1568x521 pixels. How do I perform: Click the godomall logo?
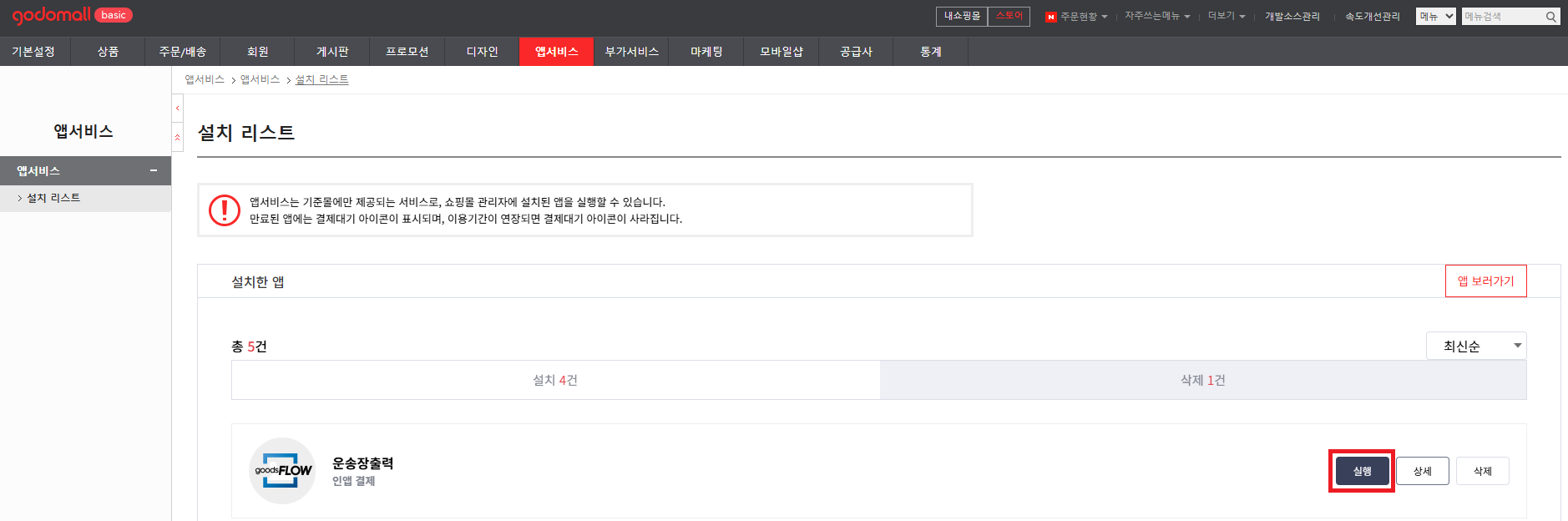(x=51, y=15)
